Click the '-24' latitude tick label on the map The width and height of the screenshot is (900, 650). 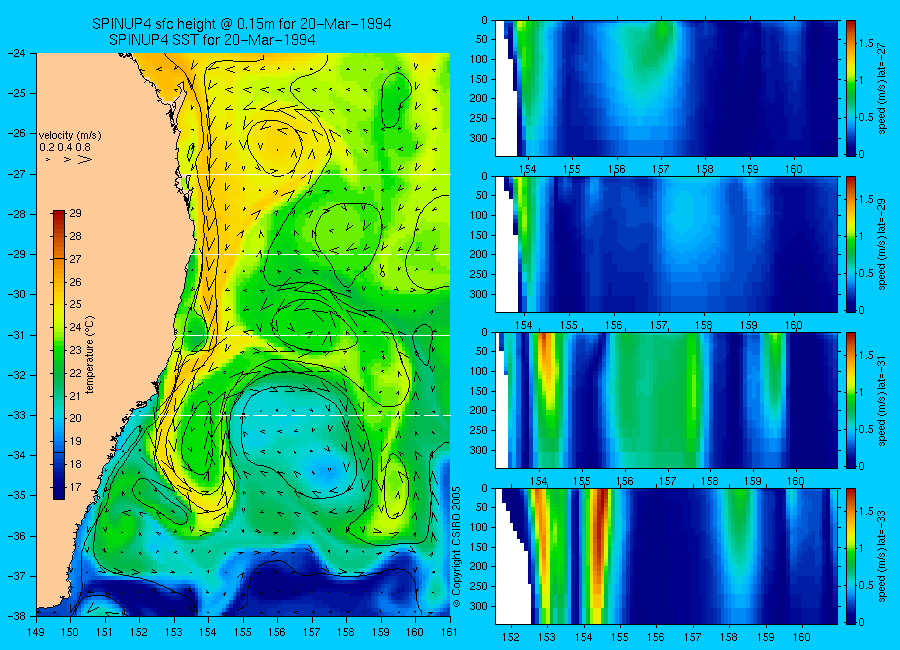tap(17, 53)
